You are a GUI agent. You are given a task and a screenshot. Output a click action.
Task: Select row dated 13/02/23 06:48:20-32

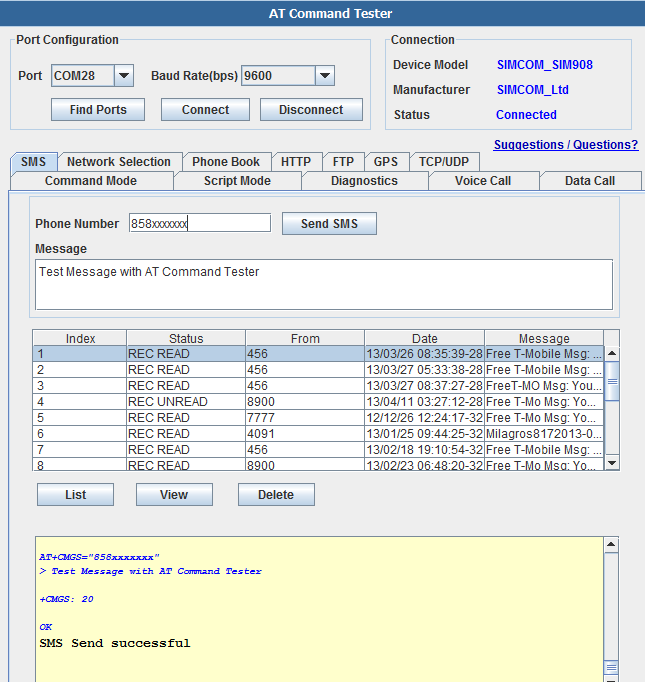(x=318, y=465)
